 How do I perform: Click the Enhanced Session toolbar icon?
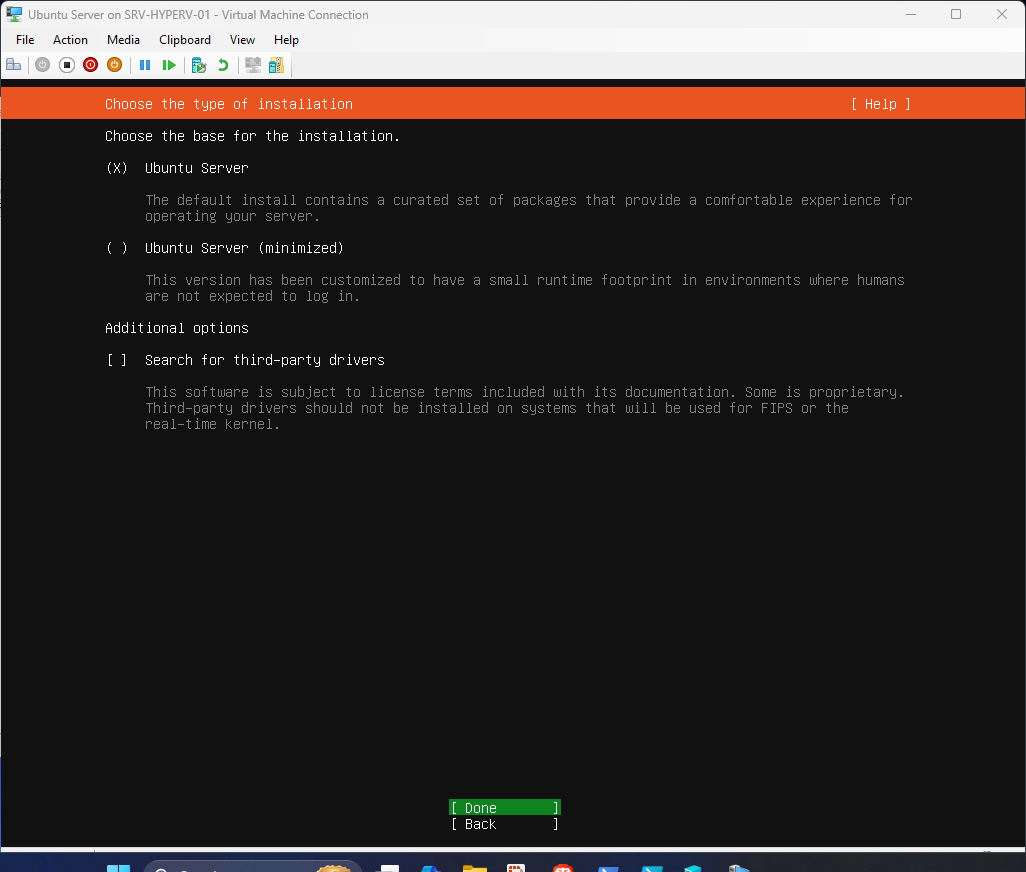coord(252,64)
